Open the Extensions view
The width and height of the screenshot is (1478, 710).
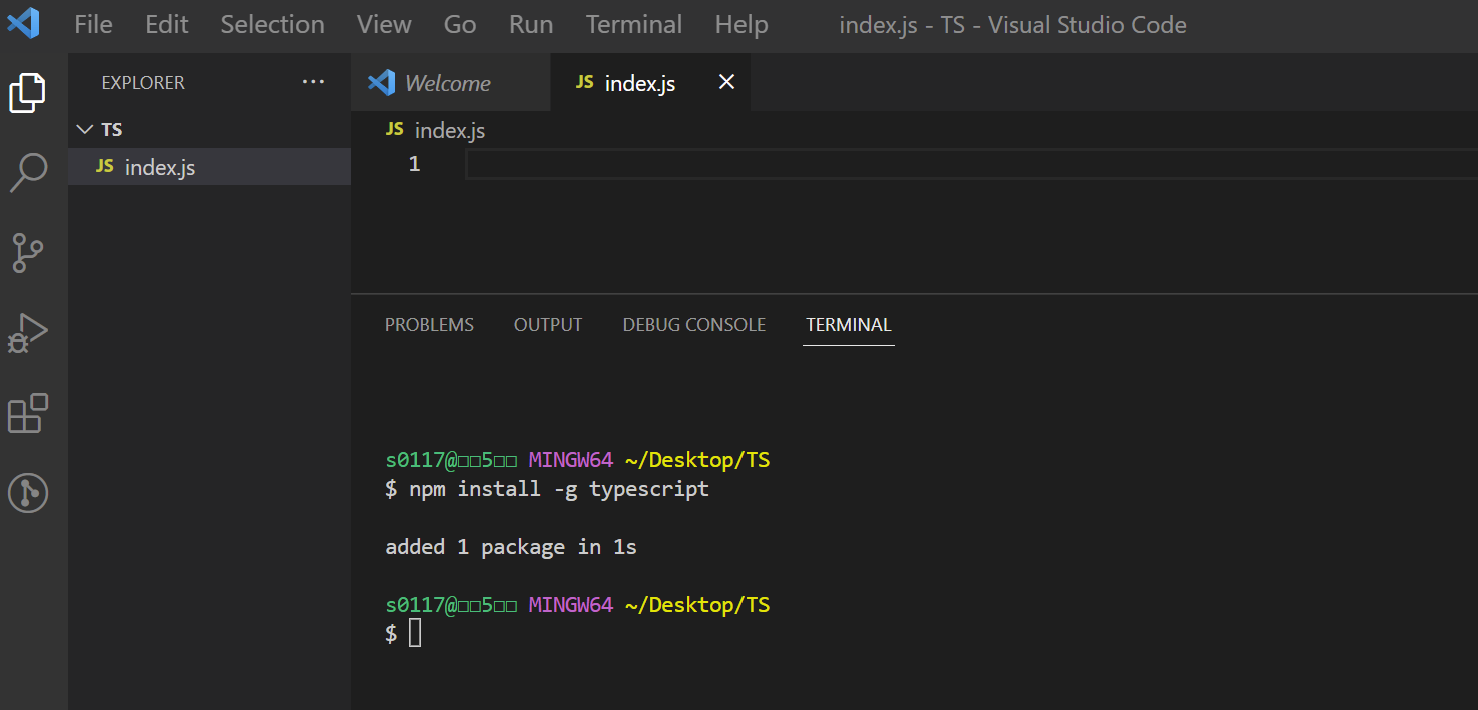(x=28, y=413)
